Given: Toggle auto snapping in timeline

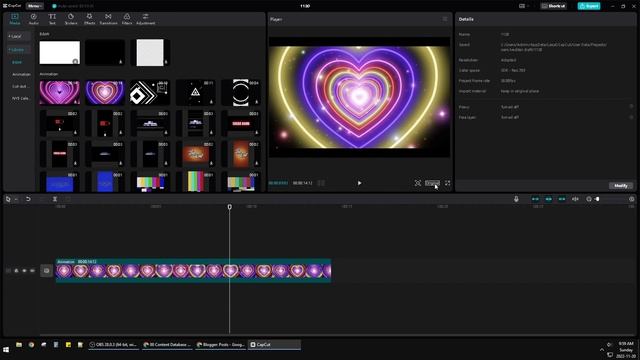Looking at the screenshot, I should click(549, 199).
